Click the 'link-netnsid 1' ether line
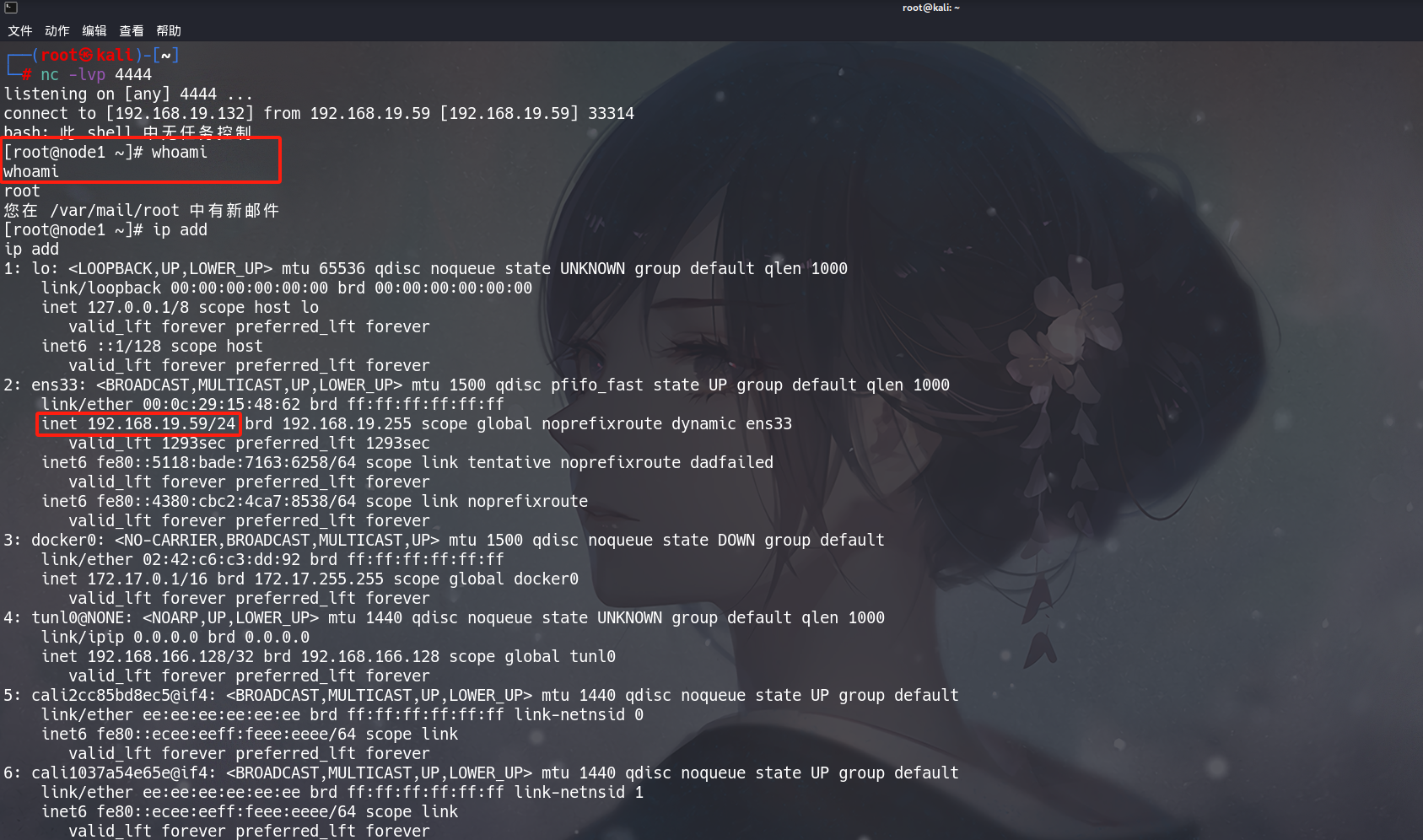The image size is (1423, 840). tap(342, 793)
